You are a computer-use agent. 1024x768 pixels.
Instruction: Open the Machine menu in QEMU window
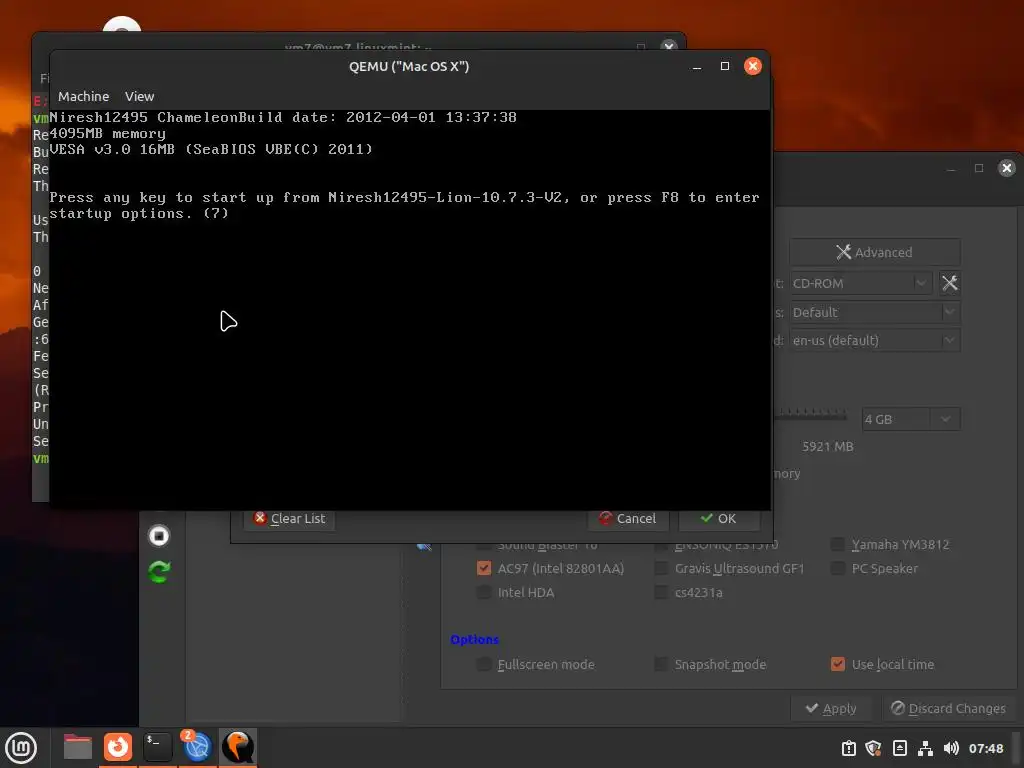click(83, 97)
